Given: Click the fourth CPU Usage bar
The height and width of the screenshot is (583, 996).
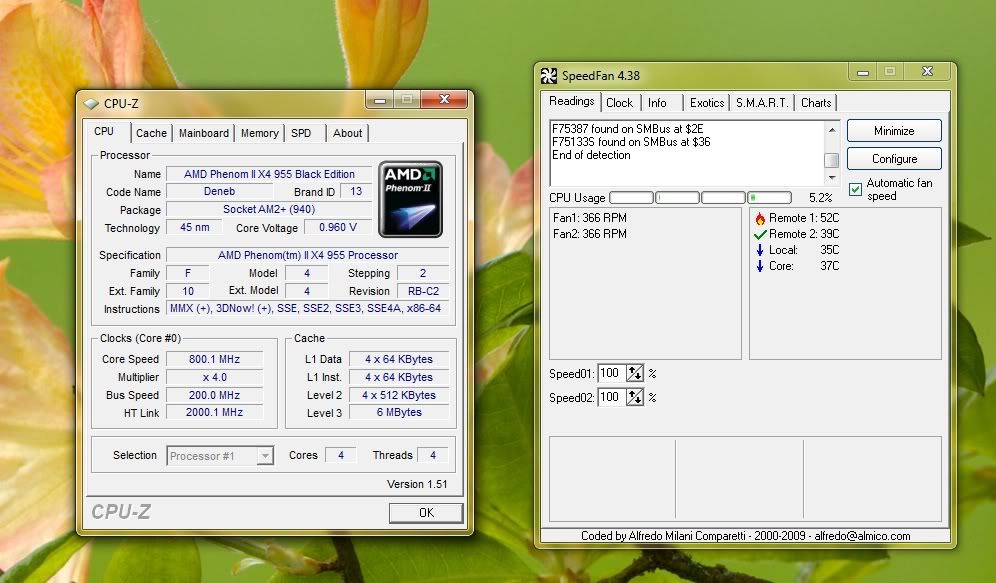Looking at the screenshot, I should pos(769,198).
